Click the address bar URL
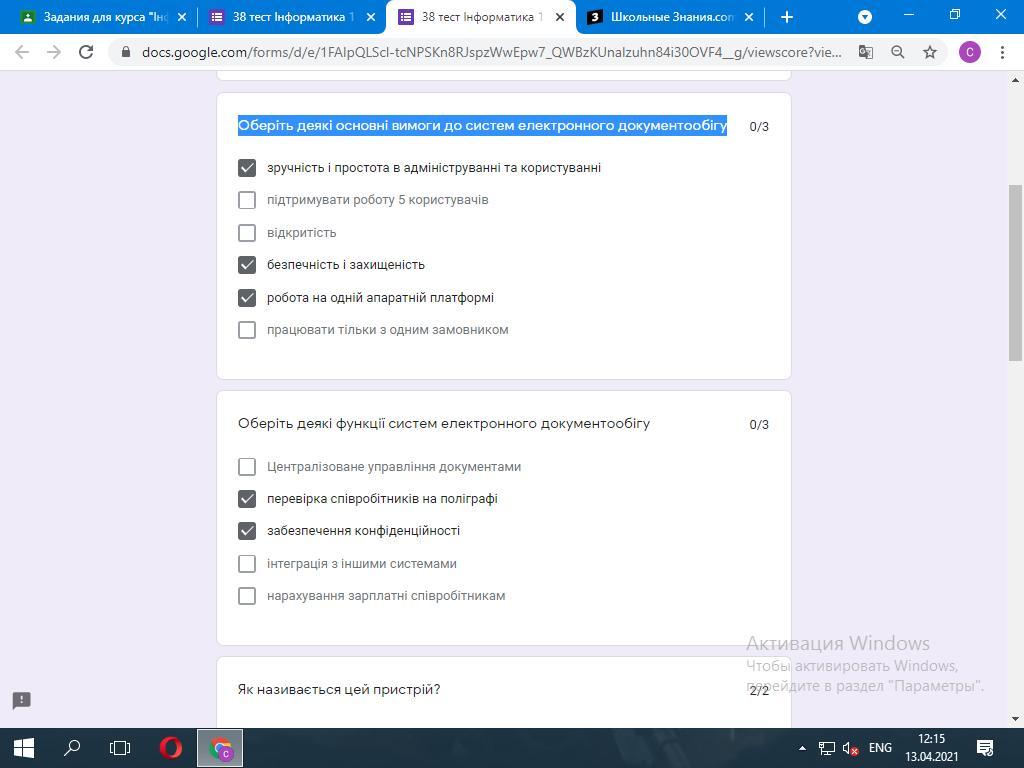This screenshot has height=768, width=1024. tap(492, 52)
